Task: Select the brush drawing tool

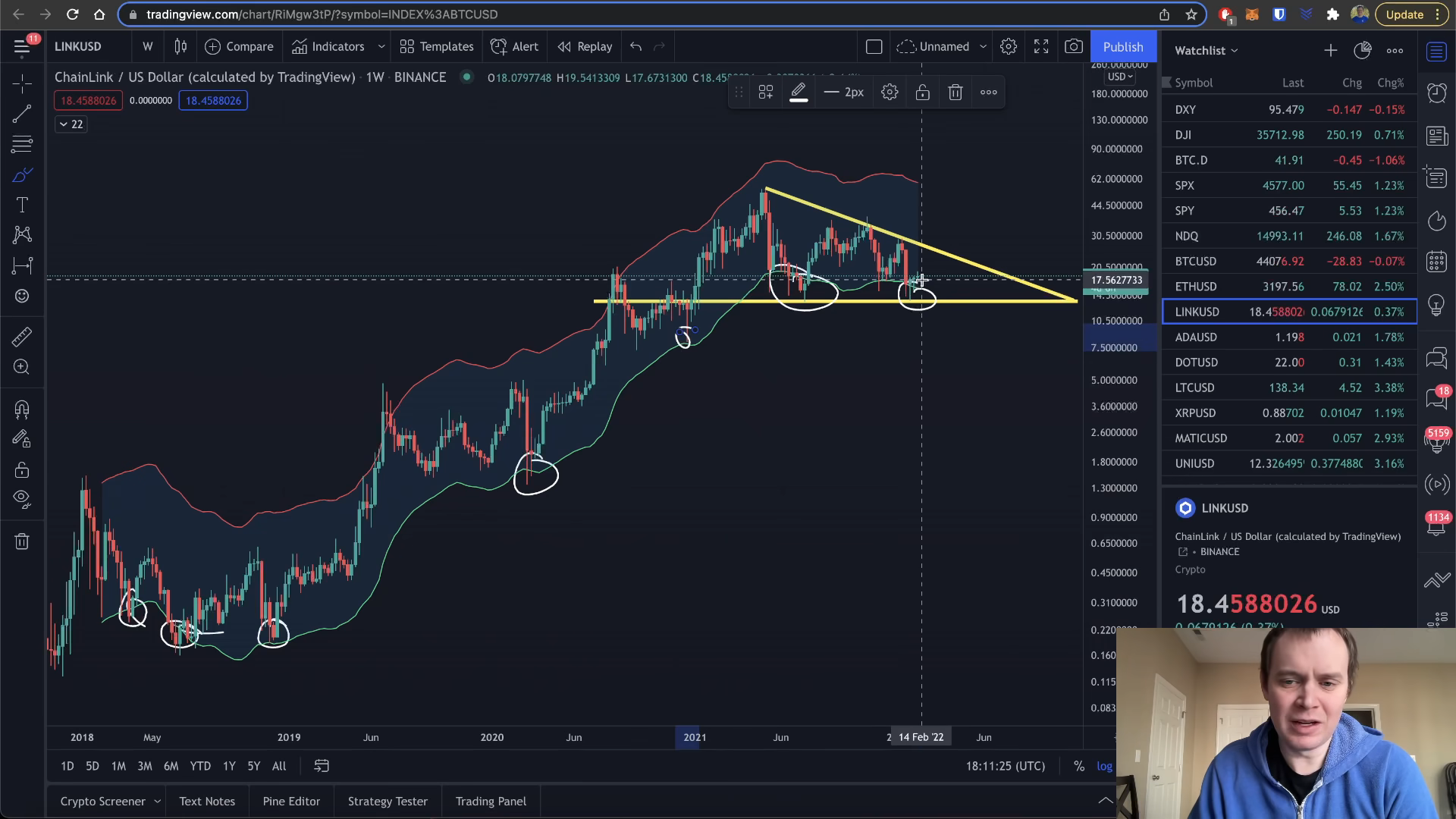Action: click(x=22, y=175)
